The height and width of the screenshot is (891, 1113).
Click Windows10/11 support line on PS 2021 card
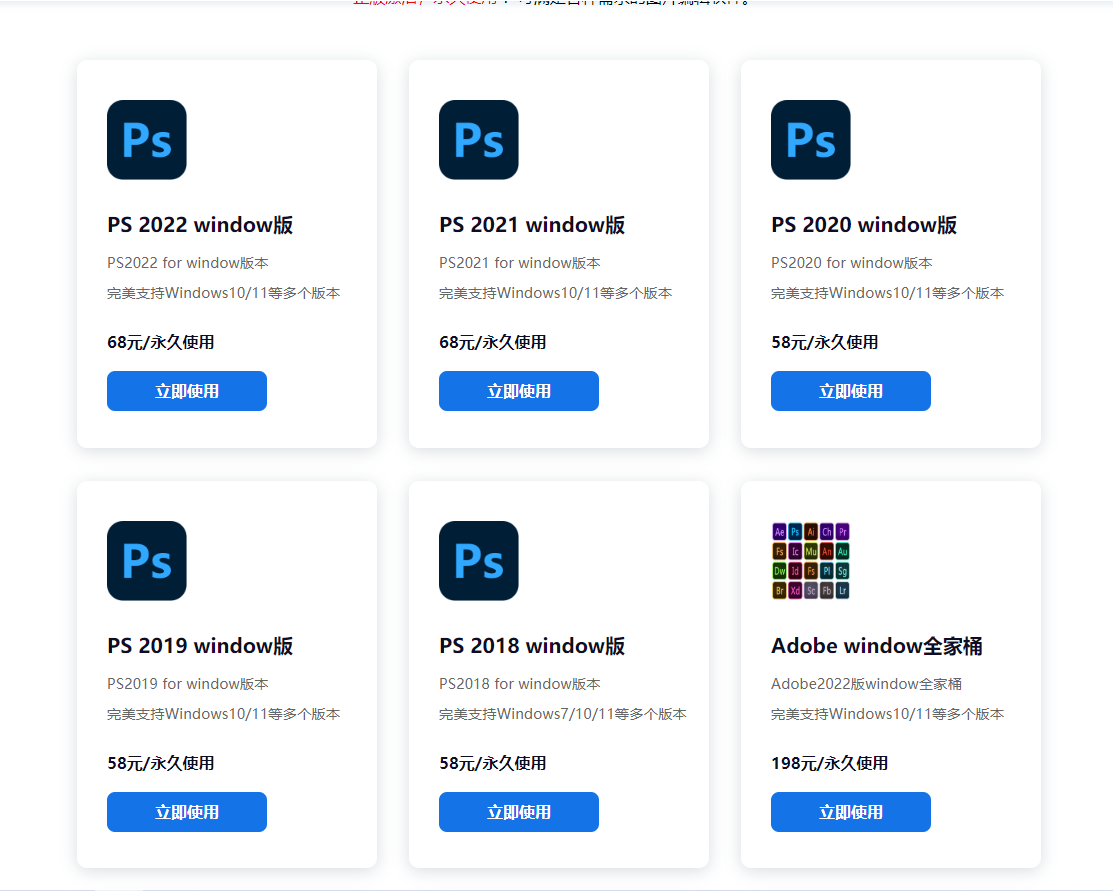(x=556, y=293)
